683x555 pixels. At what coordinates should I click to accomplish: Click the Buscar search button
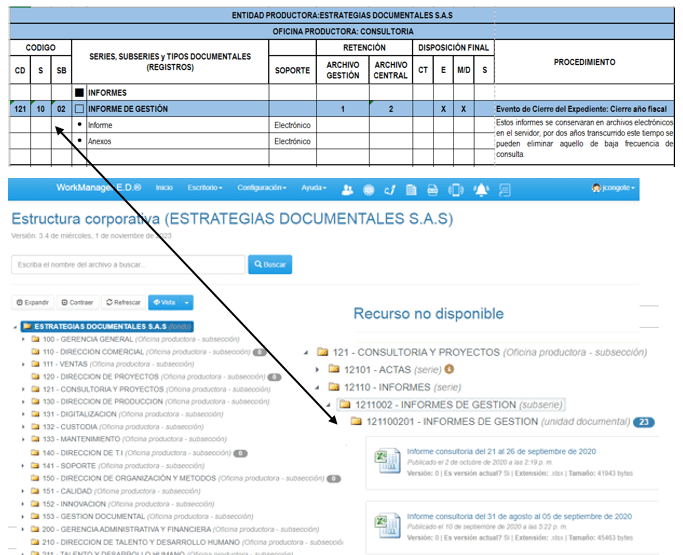[270, 264]
